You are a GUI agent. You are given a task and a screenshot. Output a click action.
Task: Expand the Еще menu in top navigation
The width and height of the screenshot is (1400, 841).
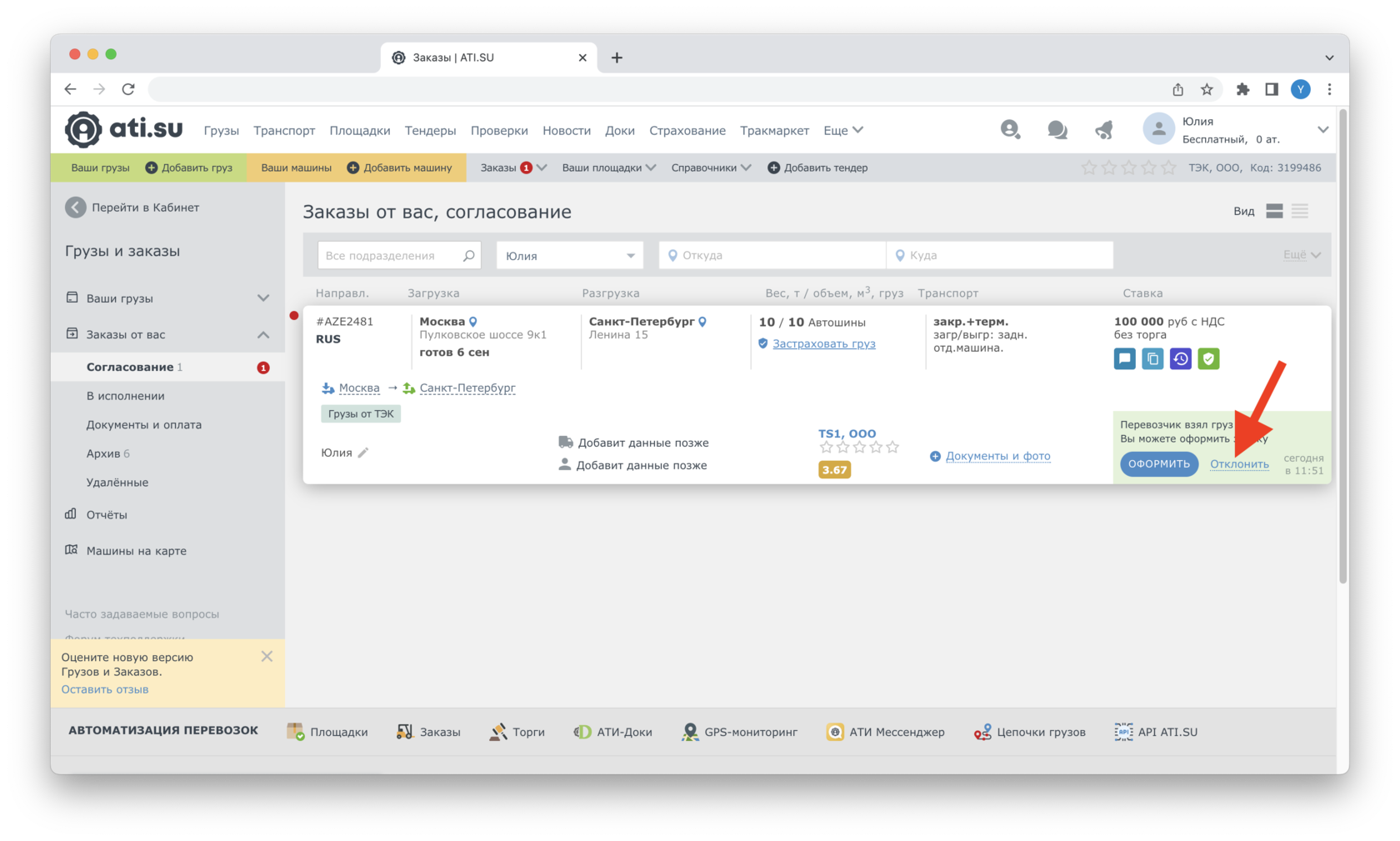pyautogui.click(x=843, y=131)
